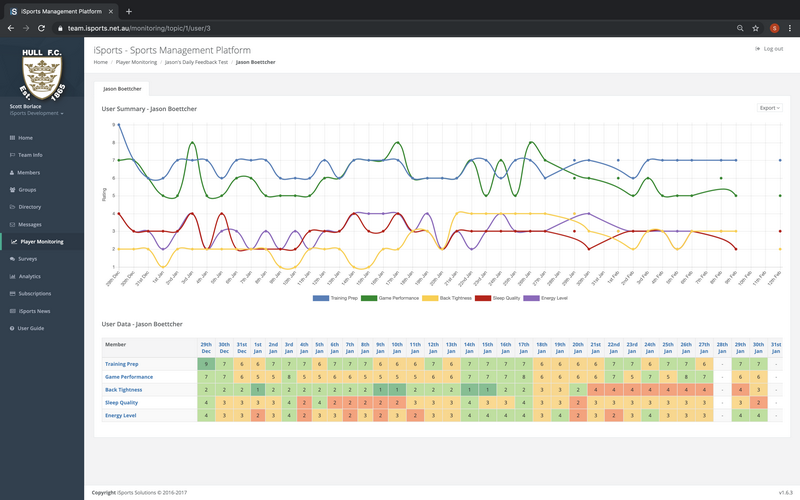The image size is (800, 500).
Task: Bookmark this page with the star icon
Action: click(x=756, y=28)
